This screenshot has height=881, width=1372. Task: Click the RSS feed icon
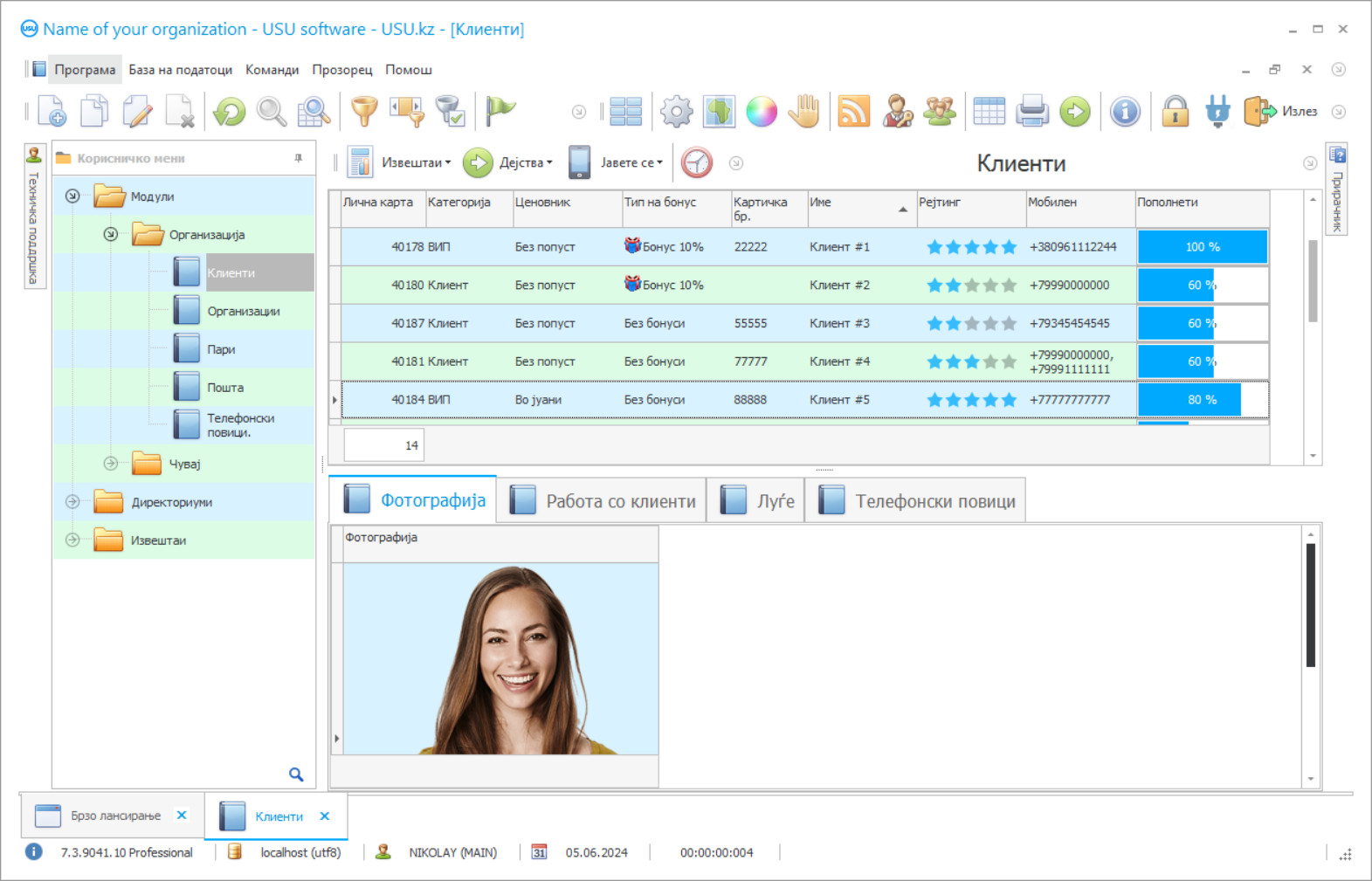853,112
